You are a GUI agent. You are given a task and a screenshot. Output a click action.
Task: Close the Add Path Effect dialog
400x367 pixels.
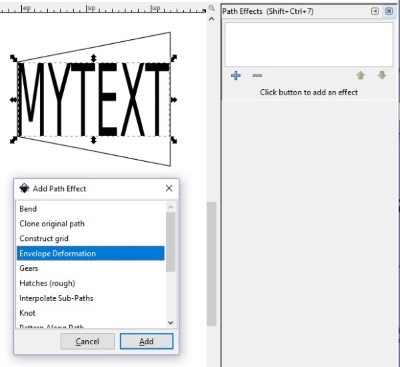[169, 188]
